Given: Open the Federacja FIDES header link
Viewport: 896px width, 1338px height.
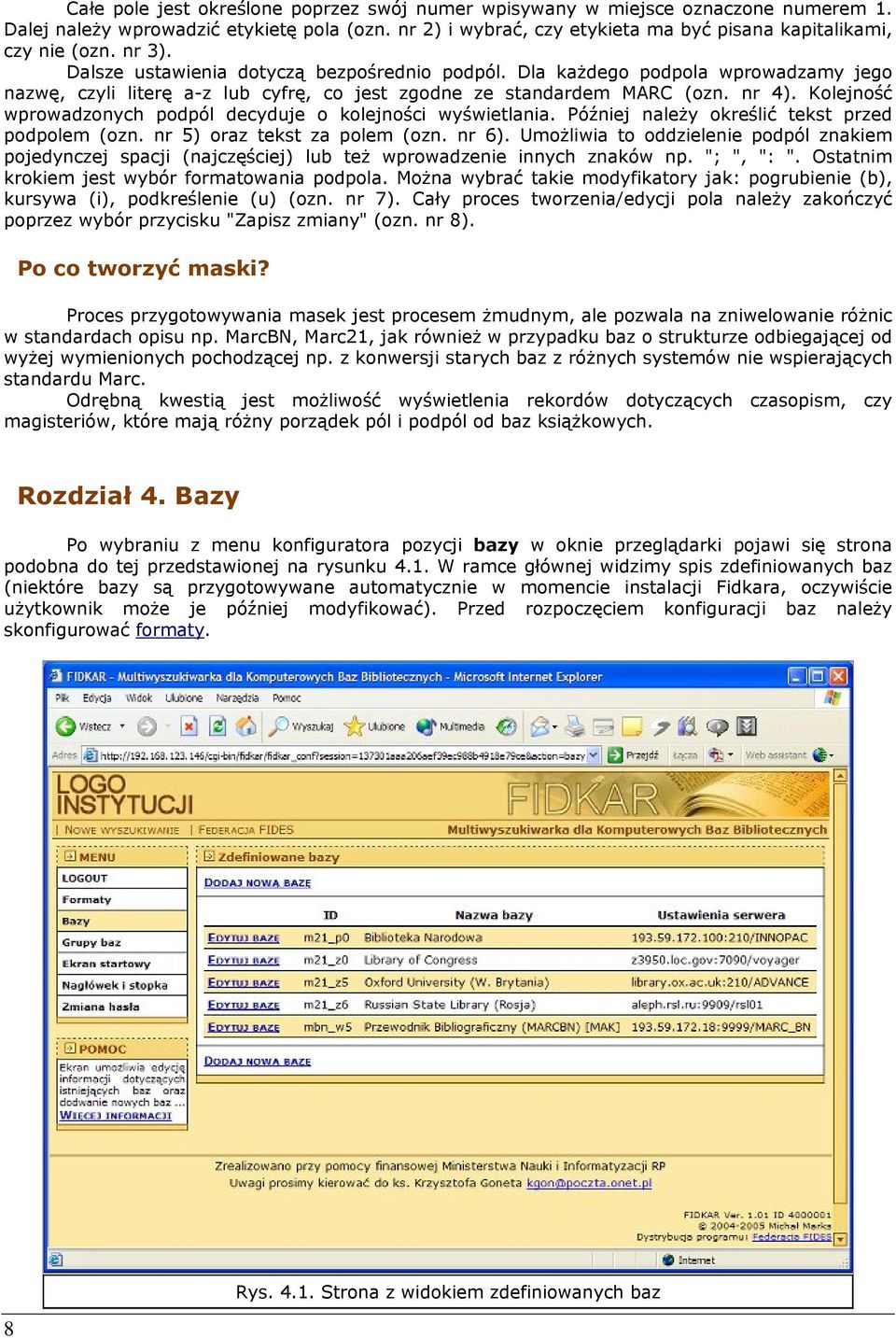Looking at the screenshot, I should click(x=245, y=829).
